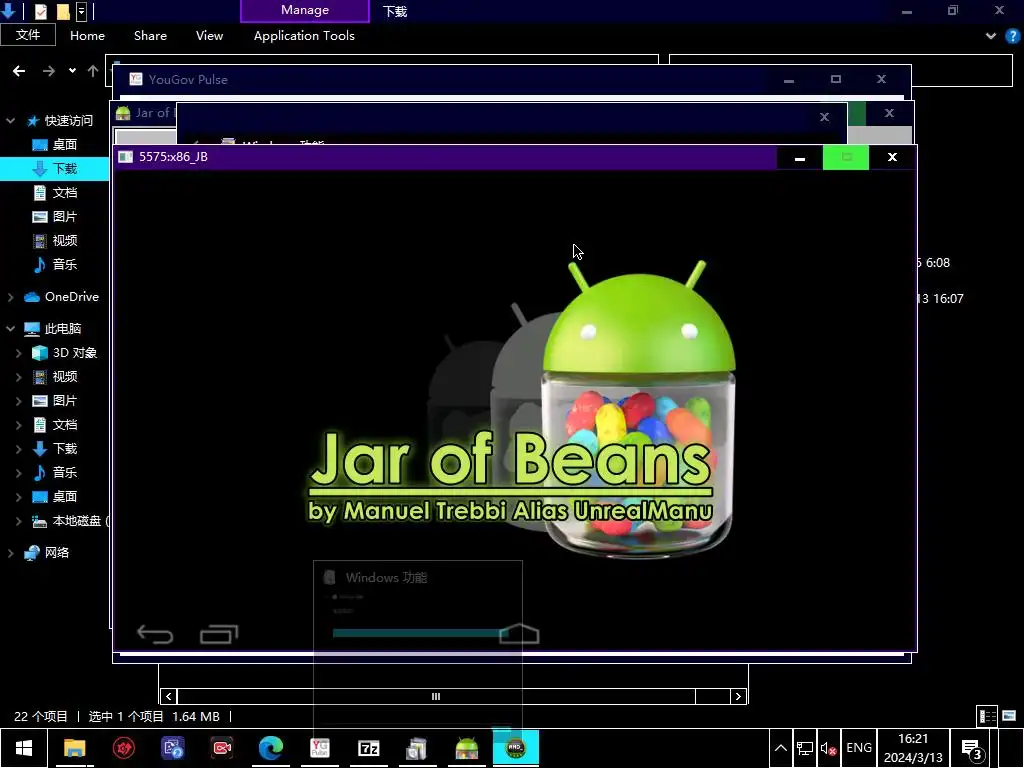Image resolution: width=1024 pixels, height=768 pixels.
Task: Open the network tray icon
Action: tap(805, 748)
